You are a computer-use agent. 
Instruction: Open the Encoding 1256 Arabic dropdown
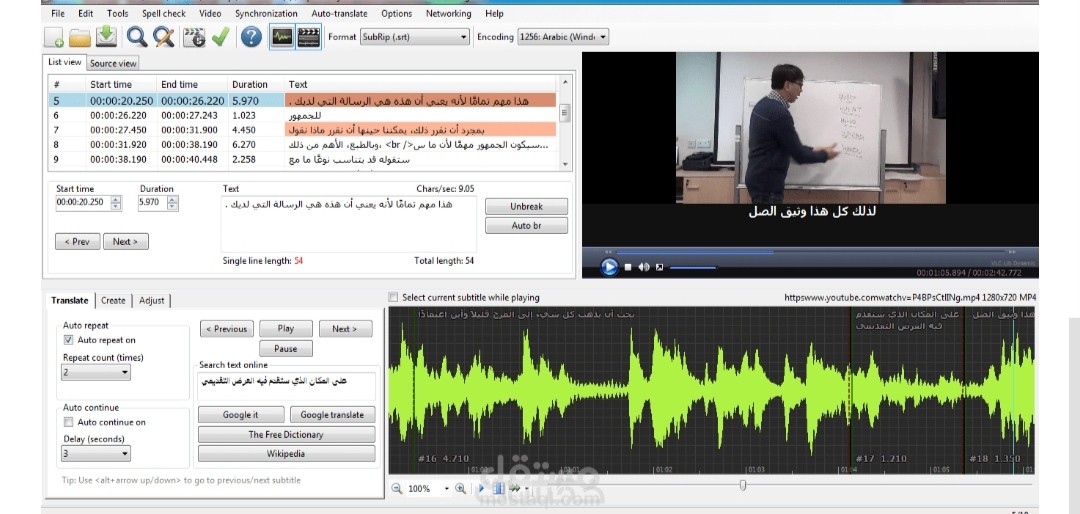563,37
